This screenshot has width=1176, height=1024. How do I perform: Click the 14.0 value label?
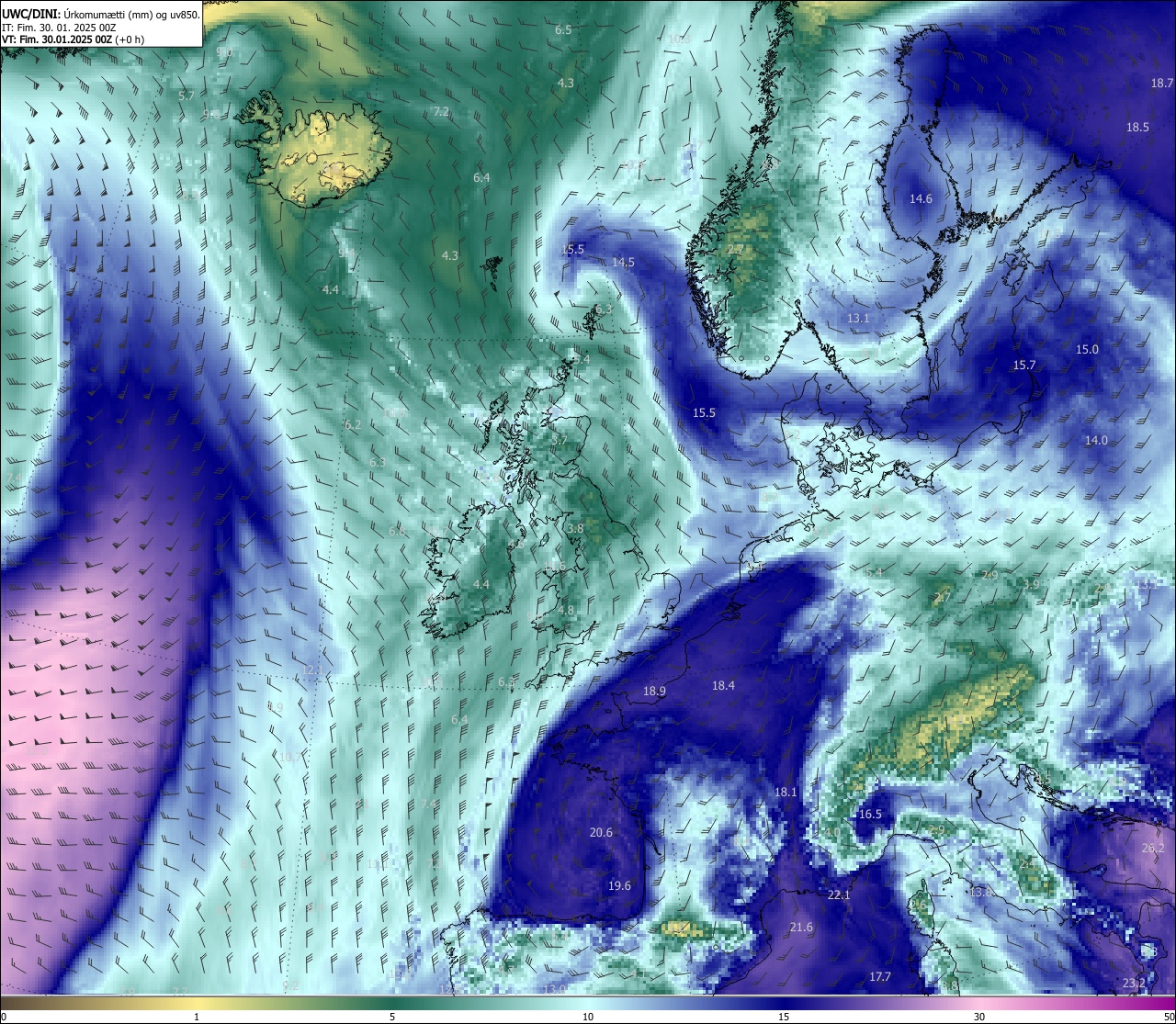(x=1096, y=440)
